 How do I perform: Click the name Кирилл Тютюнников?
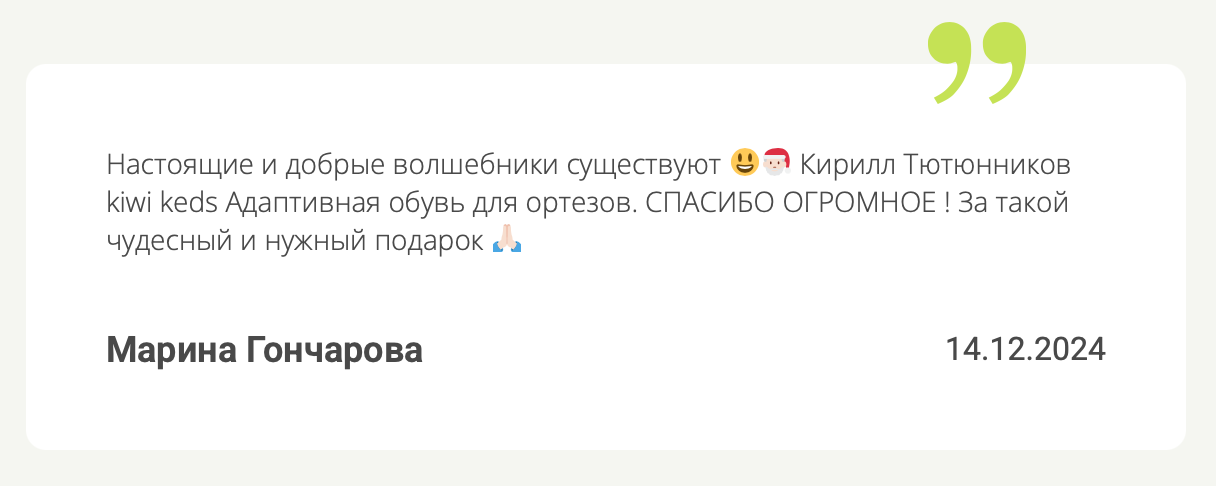click(936, 162)
